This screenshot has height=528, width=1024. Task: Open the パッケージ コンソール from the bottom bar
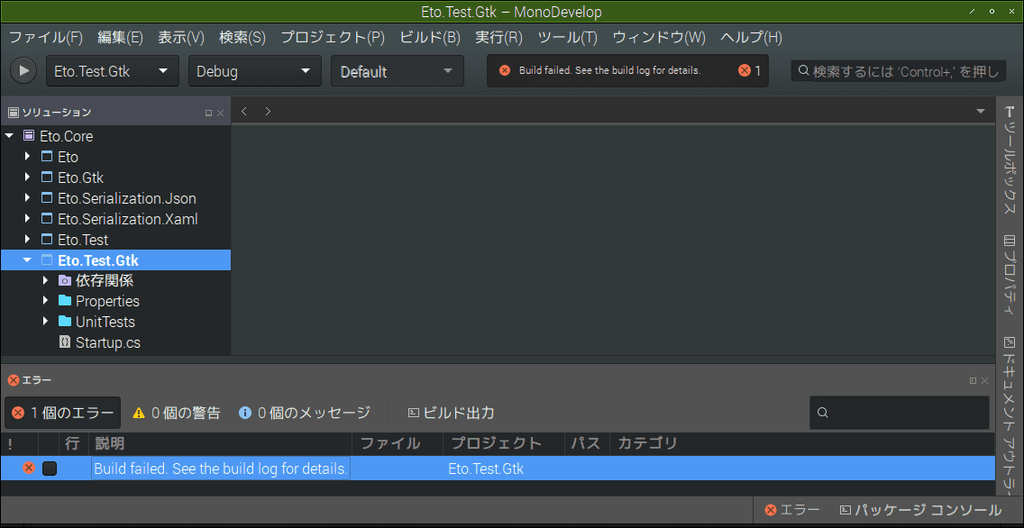coord(920,510)
